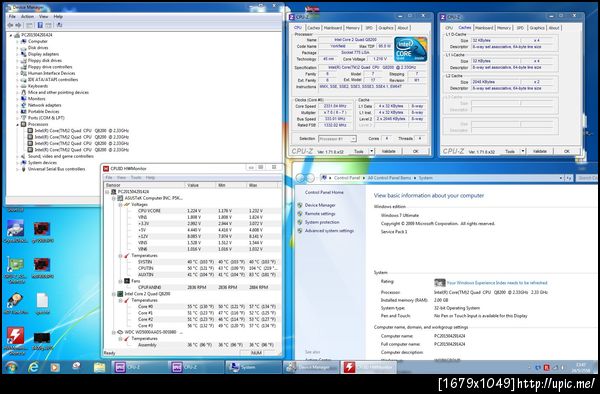600x394 pixels.
Task: Click the Value column header in HWMonitor
Action: [x=200, y=185]
